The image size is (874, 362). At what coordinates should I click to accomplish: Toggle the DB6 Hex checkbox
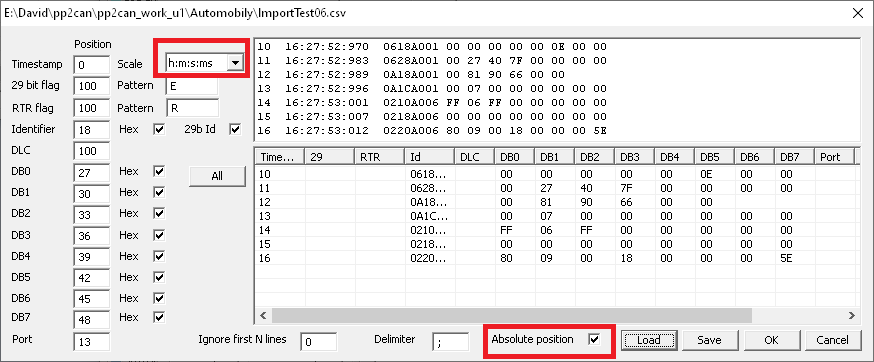point(159,298)
